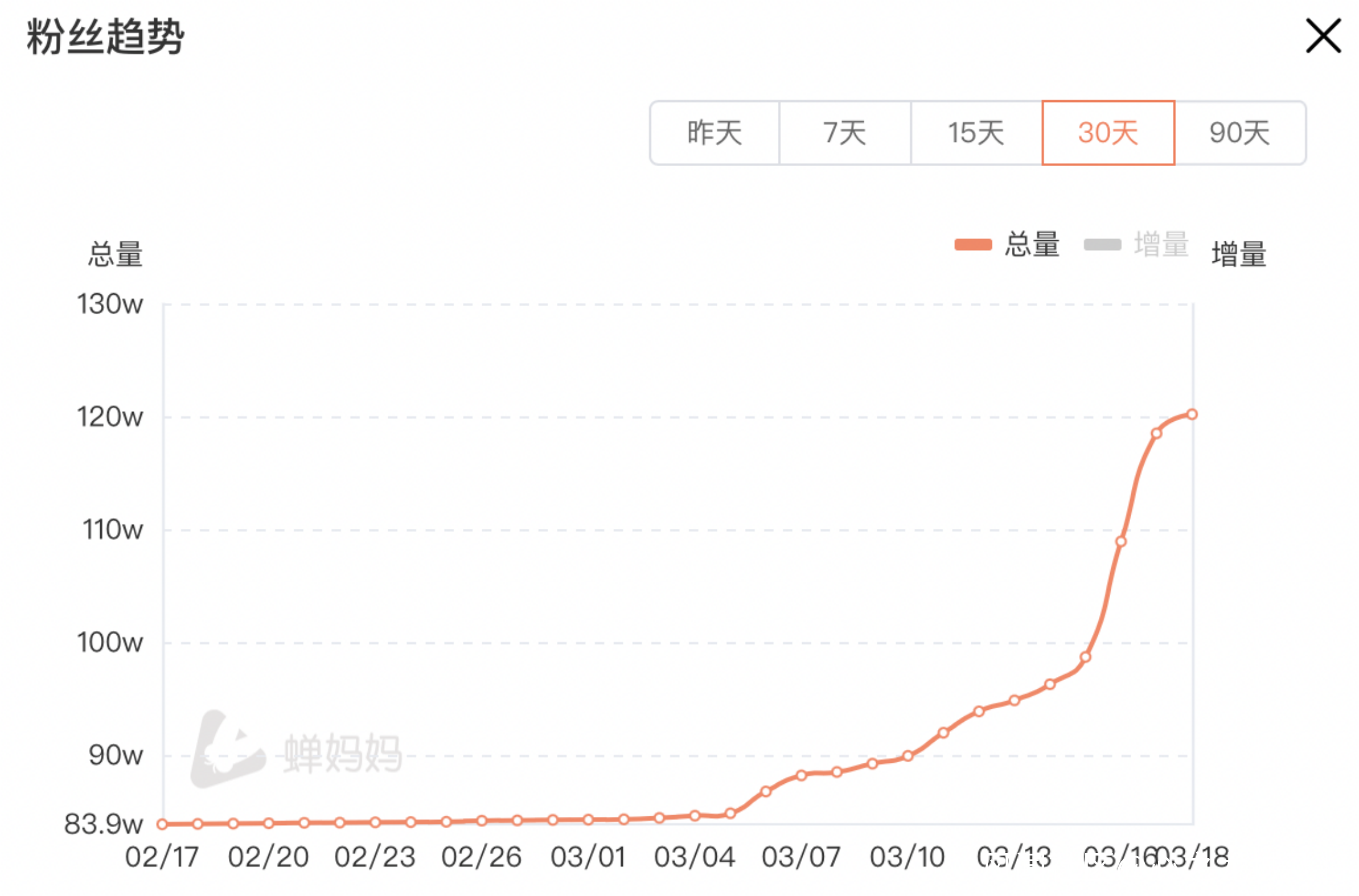Click the 03/01 data point marker
Screen dimensions: 1359x896
[588, 819]
